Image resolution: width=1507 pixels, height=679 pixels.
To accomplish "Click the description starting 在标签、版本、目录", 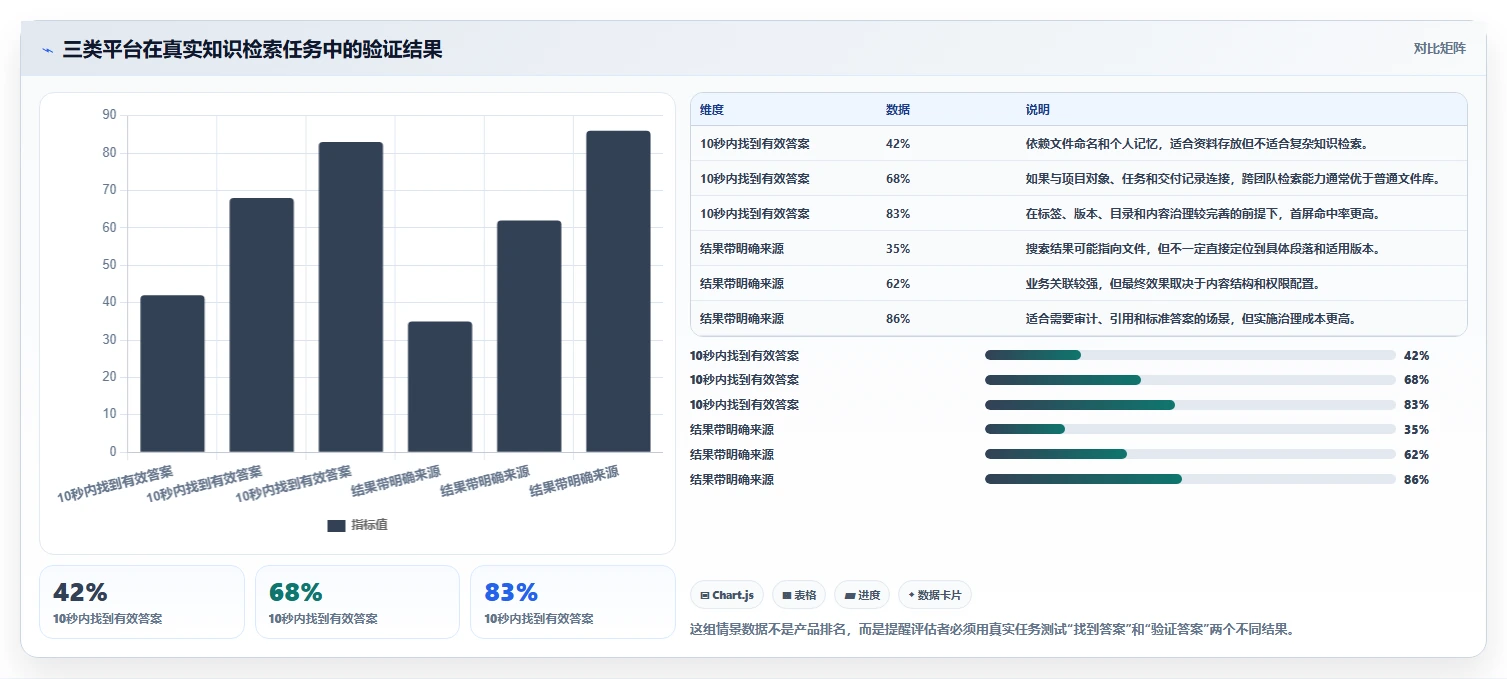I will 1203,214.
